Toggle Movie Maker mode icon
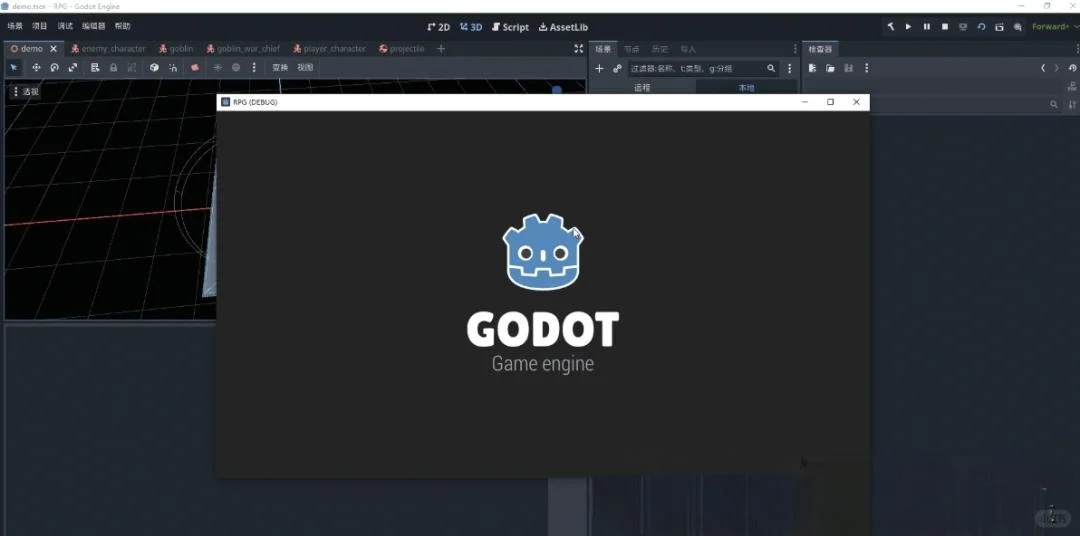This screenshot has height=536, width=1080. (x=1017, y=27)
